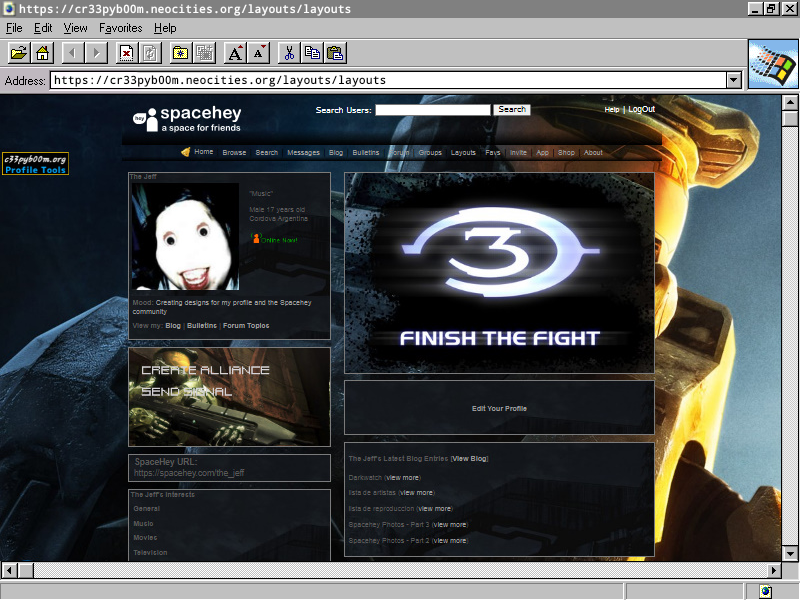Viewport: 800px width, 600px height.
Task: Click view more next to Darkwatch
Action: tap(402, 478)
